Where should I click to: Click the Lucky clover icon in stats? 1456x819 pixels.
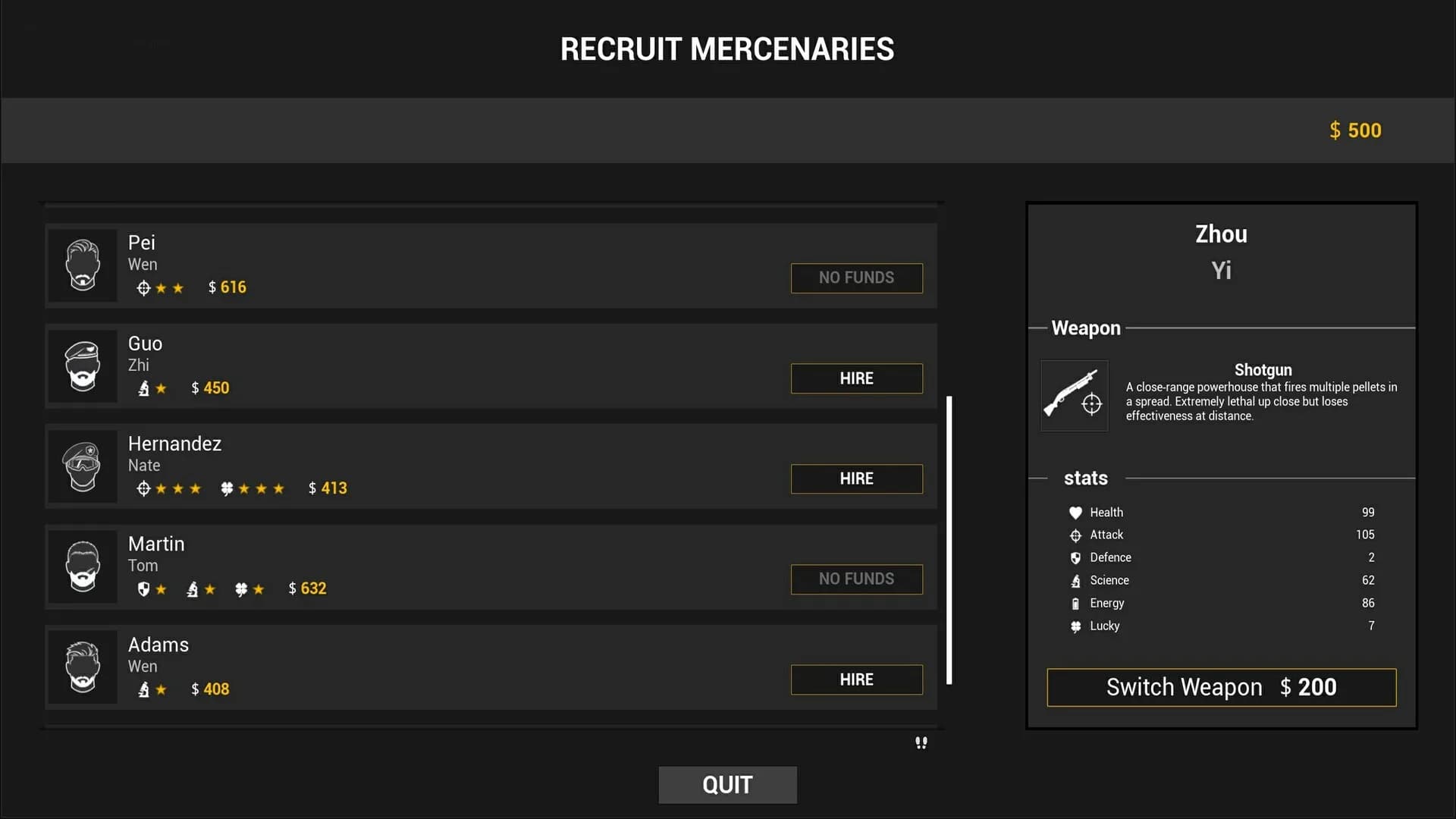coord(1075,626)
